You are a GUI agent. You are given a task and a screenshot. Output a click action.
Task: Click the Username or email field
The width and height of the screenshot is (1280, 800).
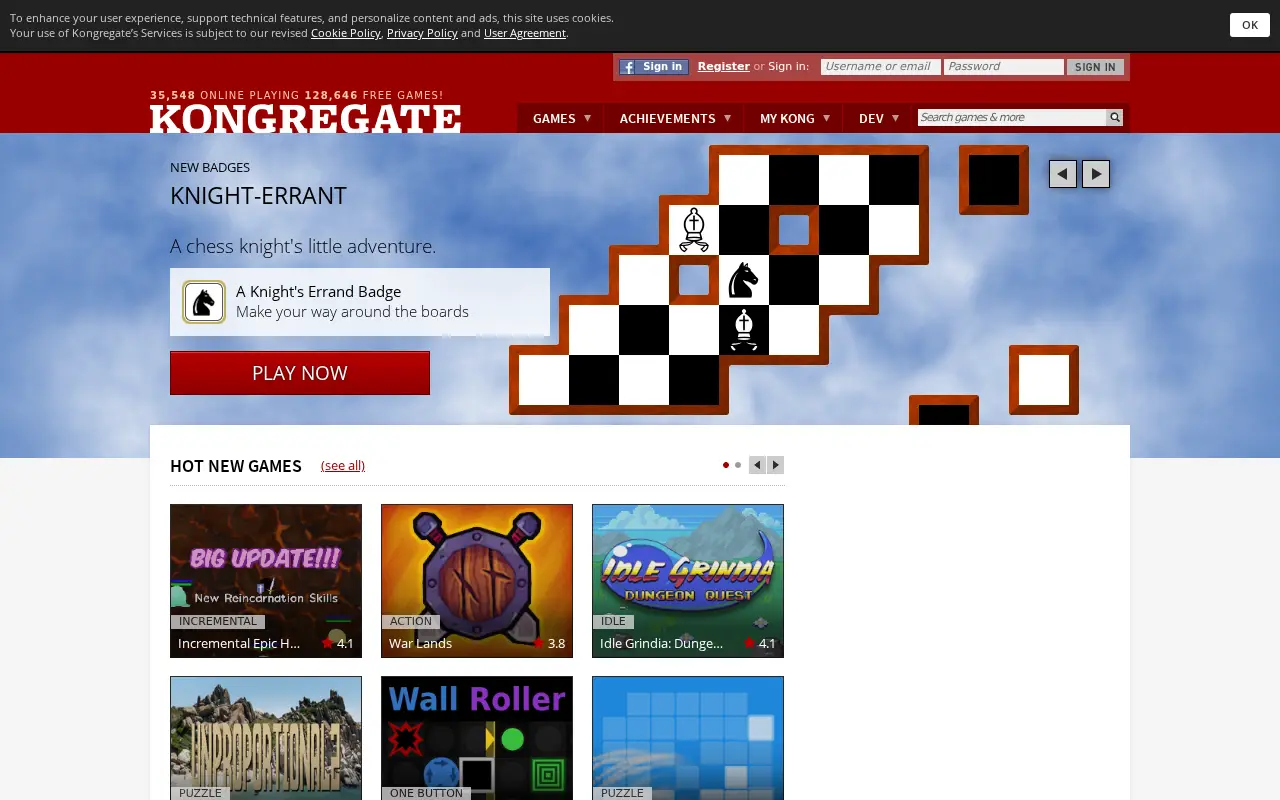click(880, 67)
